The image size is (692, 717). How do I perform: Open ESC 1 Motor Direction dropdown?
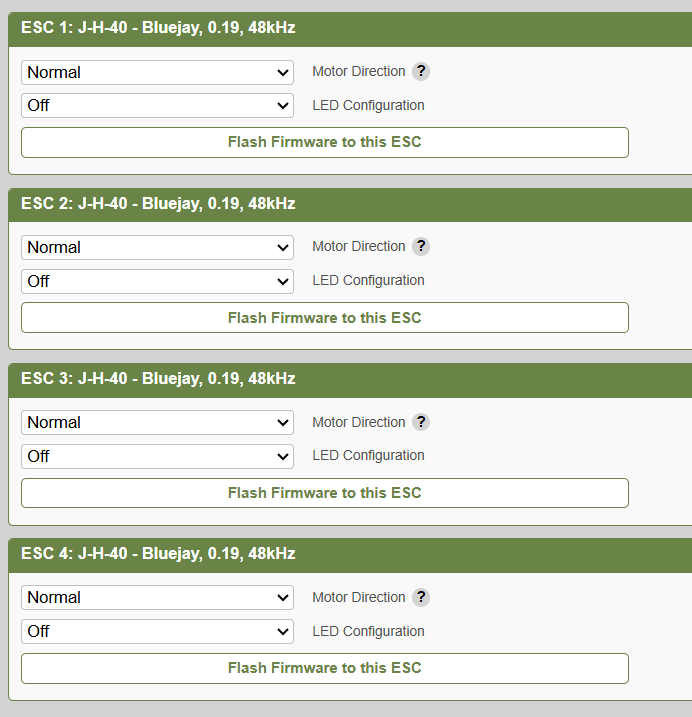pos(157,72)
